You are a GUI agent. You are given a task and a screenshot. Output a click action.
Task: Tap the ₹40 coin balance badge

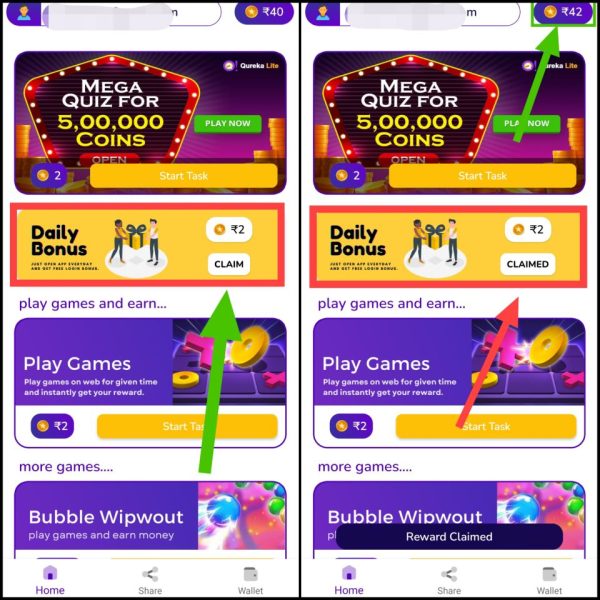[x=264, y=12]
